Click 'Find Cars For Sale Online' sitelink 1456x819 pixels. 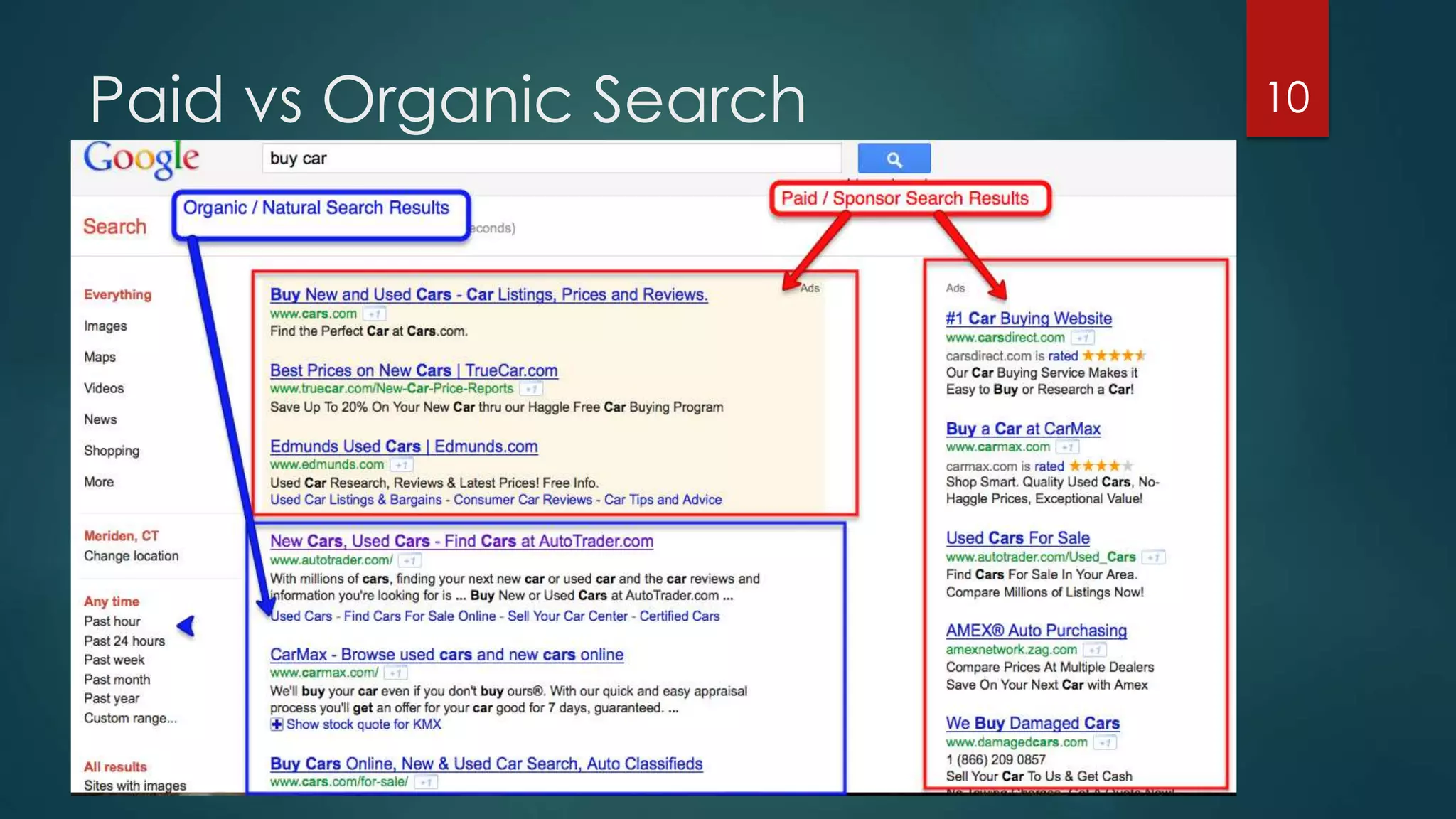coord(419,616)
